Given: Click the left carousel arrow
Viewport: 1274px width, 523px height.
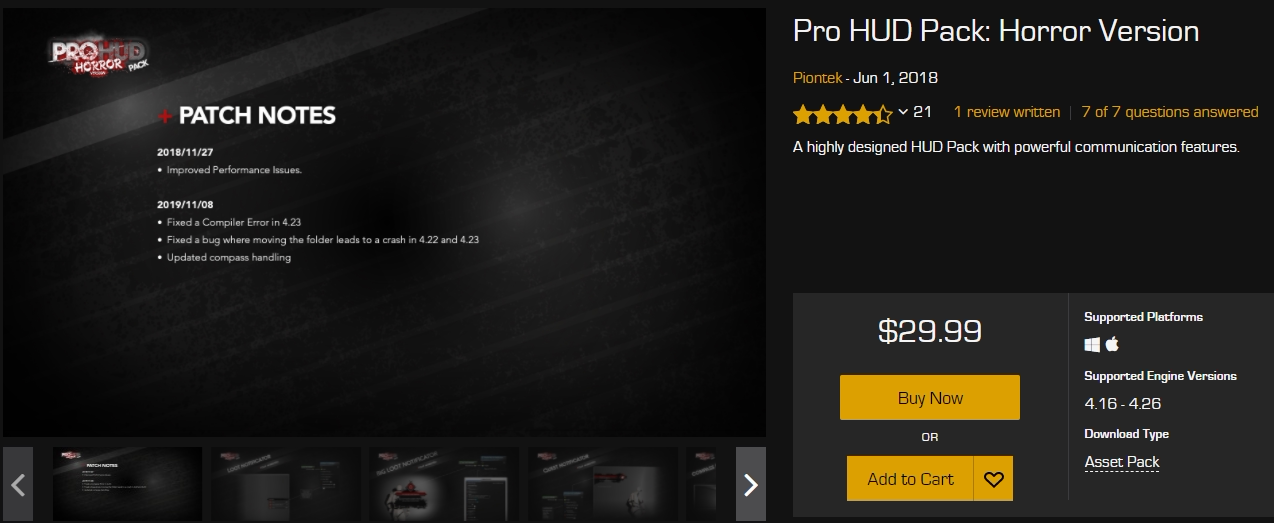Looking at the screenshot, I should [18, 484].
